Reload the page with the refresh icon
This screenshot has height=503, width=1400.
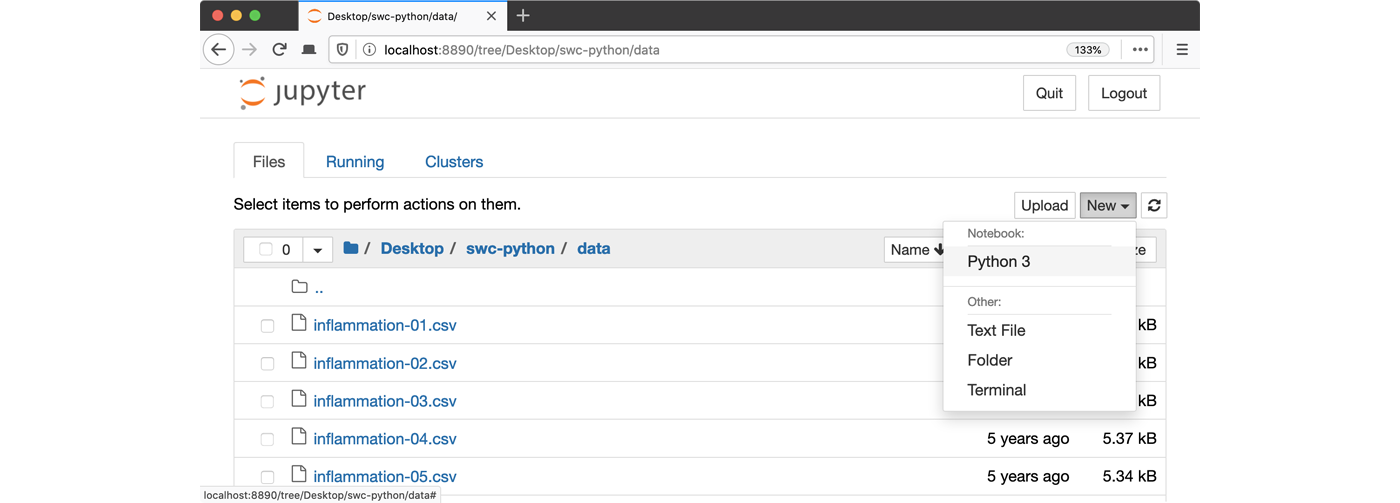coord(280,49)
